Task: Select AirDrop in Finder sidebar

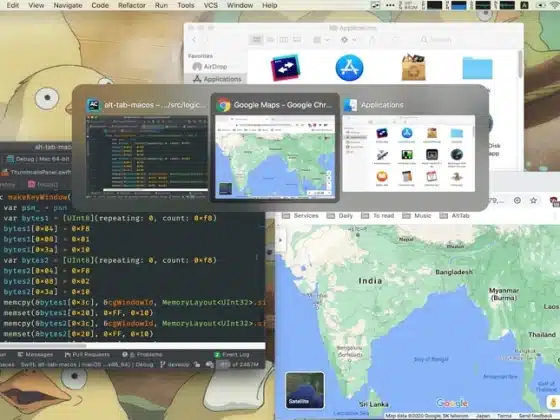Action: pos(210,67)
